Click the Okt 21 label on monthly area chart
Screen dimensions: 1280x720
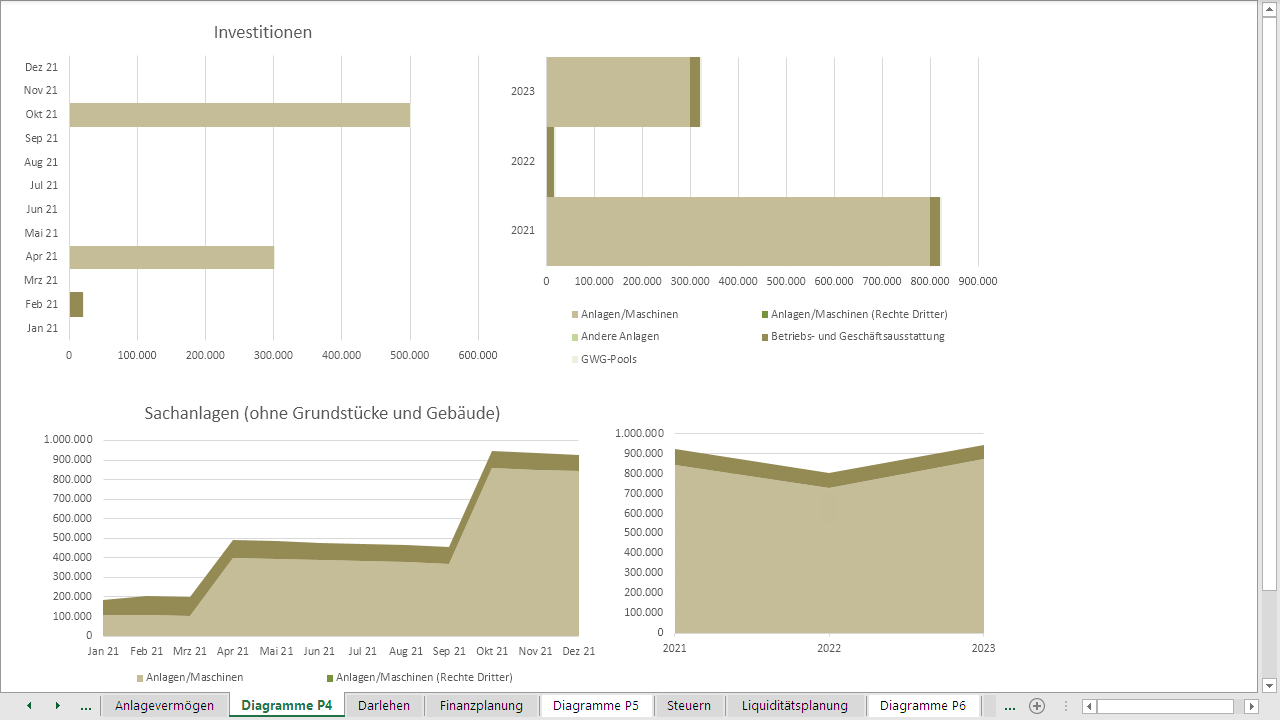tap(491, 651)
